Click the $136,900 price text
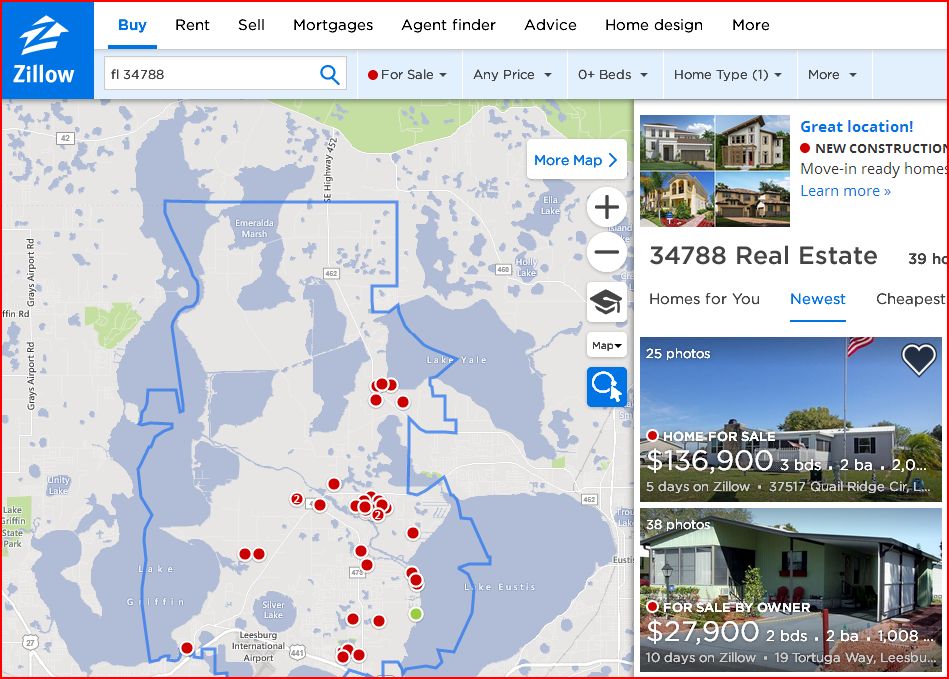Viewport: 949px width, 679px height. click(x=710, y=461)
